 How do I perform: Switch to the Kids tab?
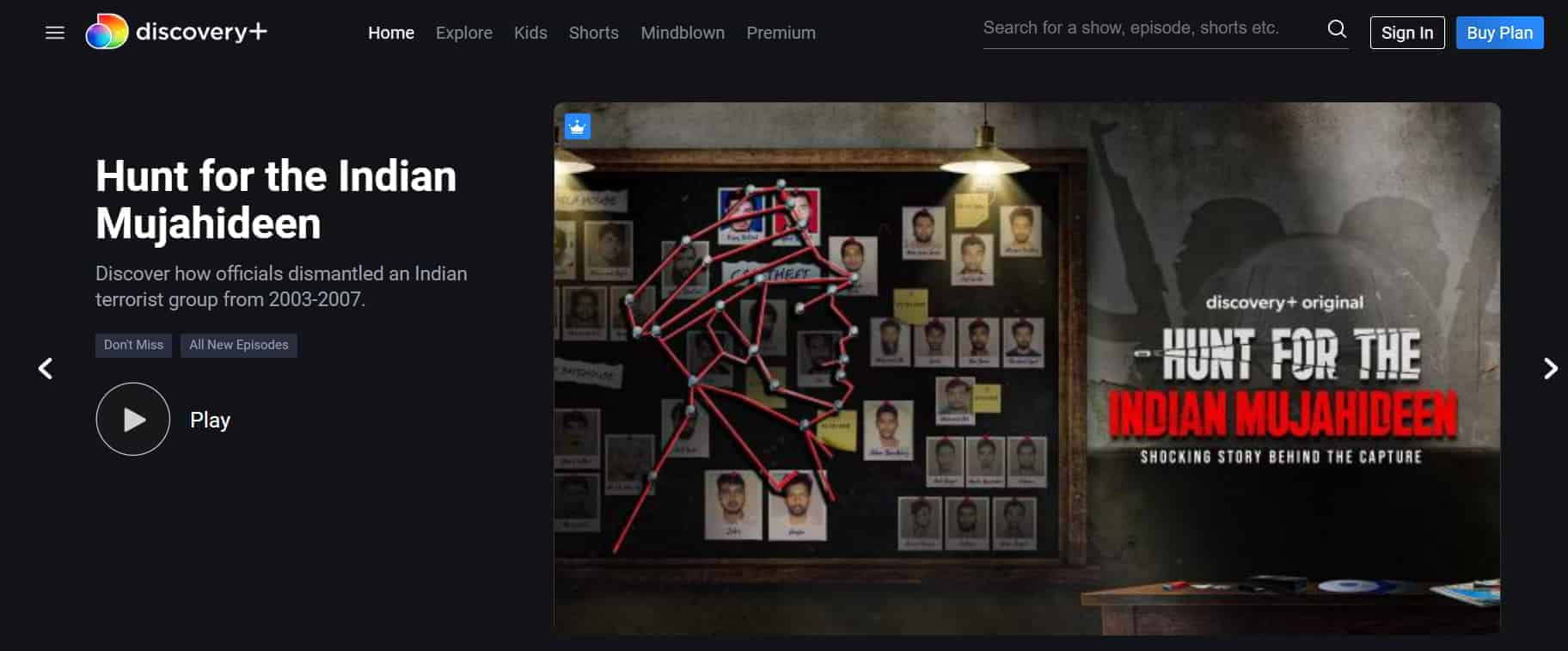click(x=530, y=33)
